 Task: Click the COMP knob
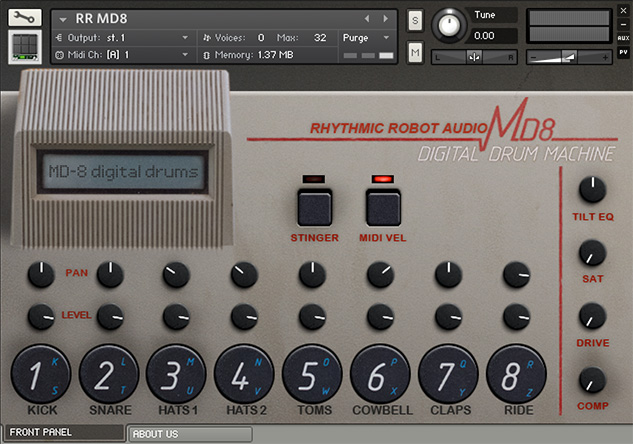(x=592, y=380)
